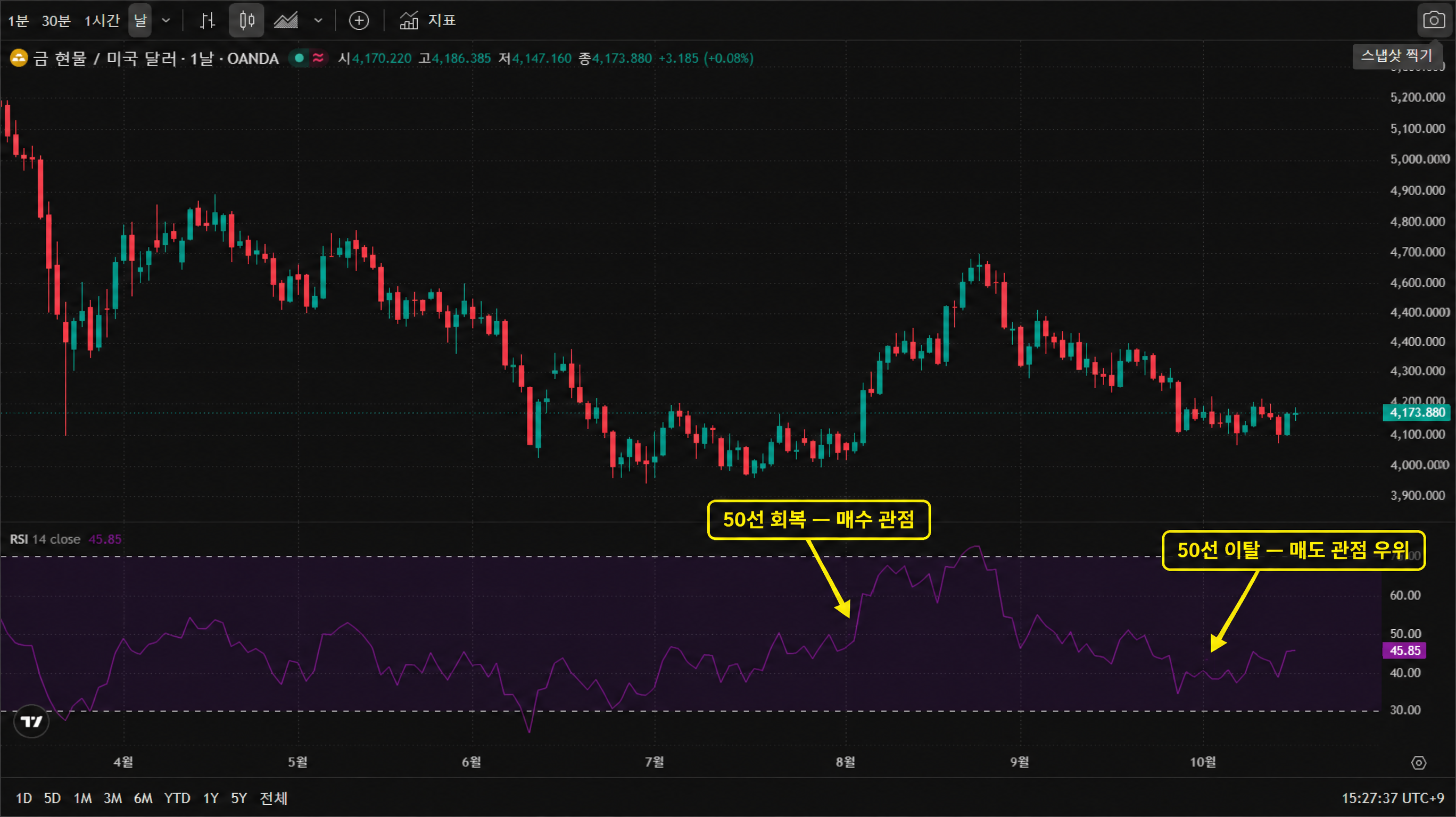Viewport: 1456px width, 817px height.
Task: Switch to bars chart type icon
Action: pyautogui.click(x=208, y=21)
